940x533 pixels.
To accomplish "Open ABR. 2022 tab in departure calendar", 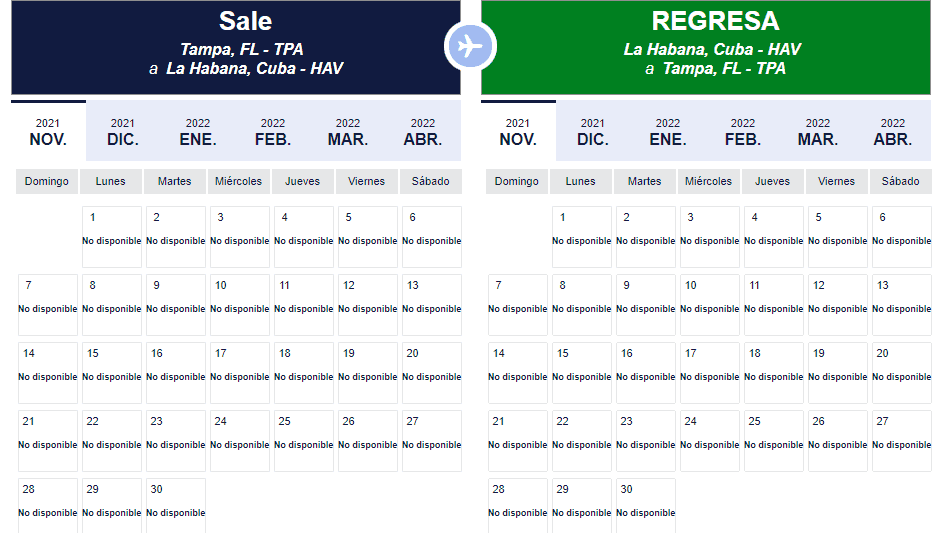I will [x=423, y=131].
